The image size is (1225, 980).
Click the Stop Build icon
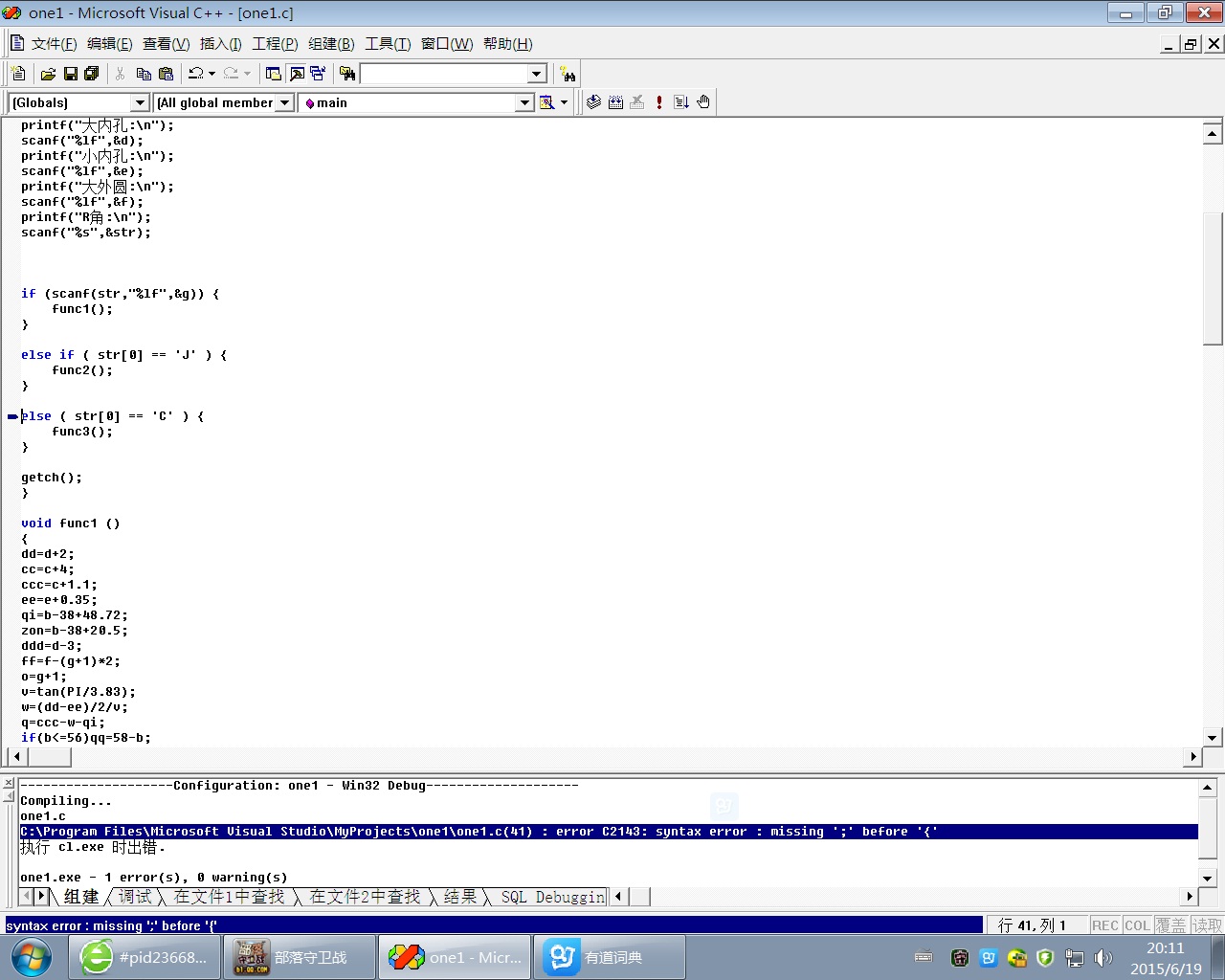point(637,102)
